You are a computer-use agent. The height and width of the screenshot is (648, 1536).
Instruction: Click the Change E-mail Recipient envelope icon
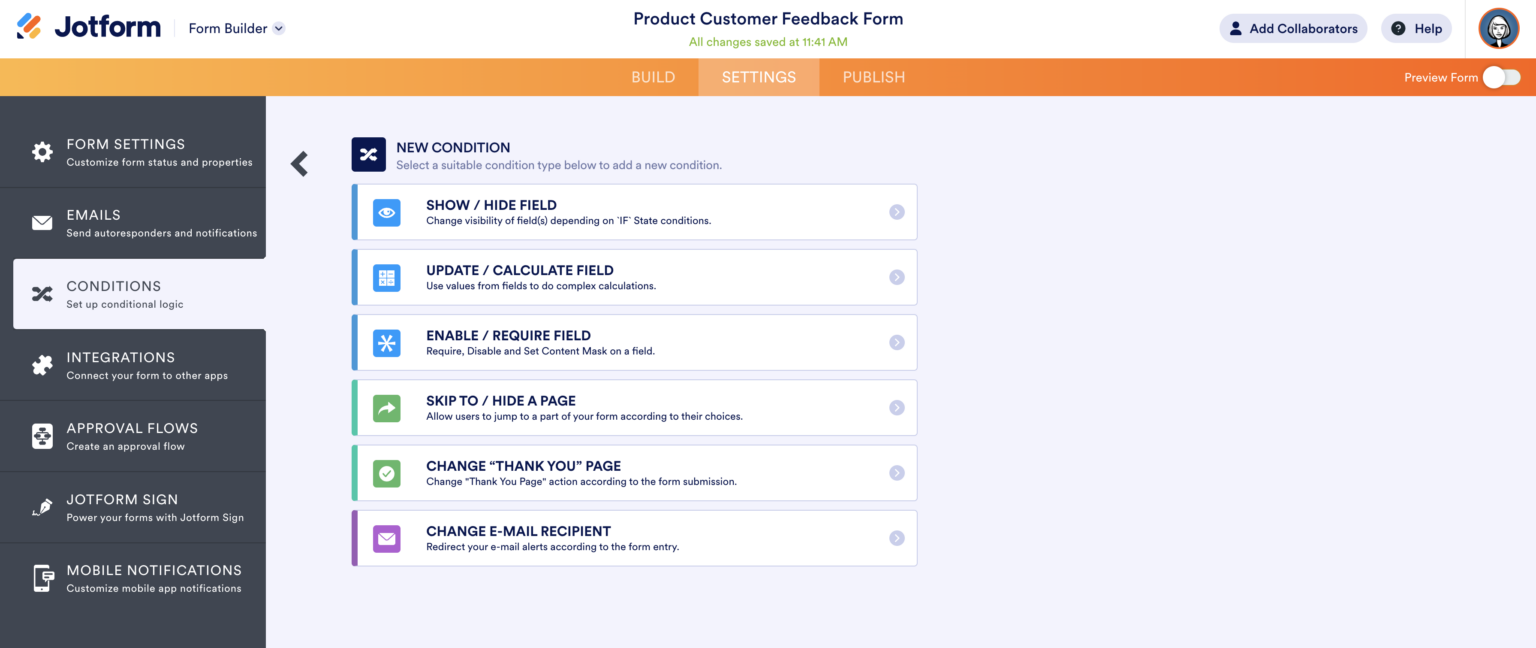387,538
